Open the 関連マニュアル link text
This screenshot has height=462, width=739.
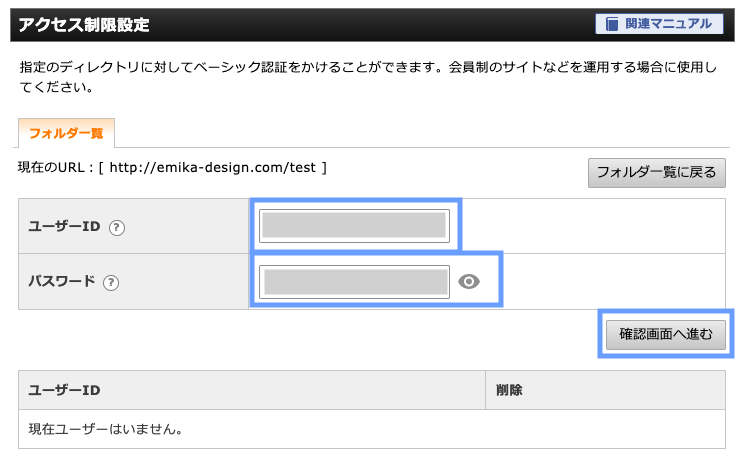(669, 24)
